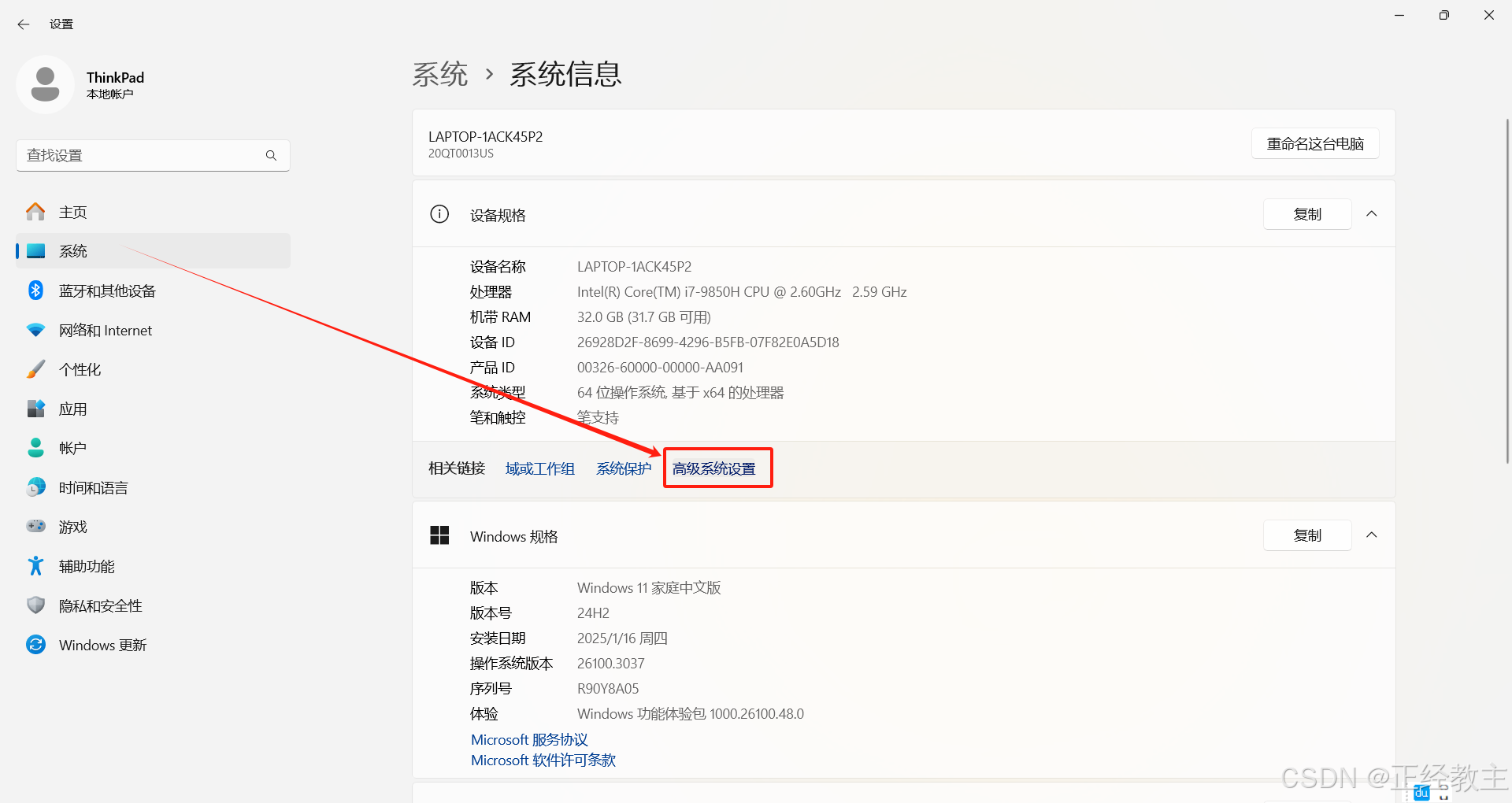Focus the 查找设置 search box
The height and width of the screenshot is (803, 1512).
153,155
